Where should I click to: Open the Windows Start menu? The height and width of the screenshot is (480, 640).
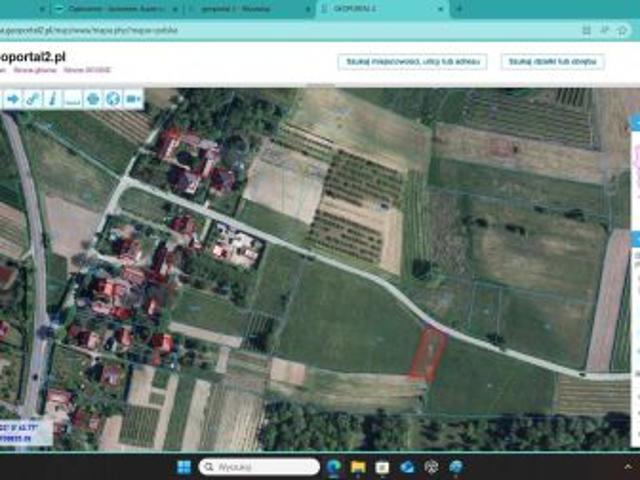click(183, 467)
